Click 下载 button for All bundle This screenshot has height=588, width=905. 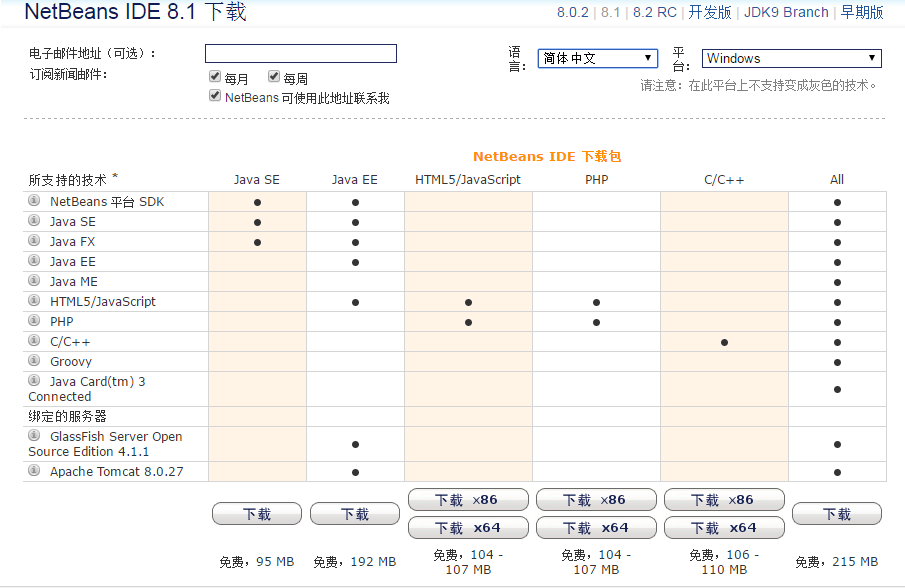tap(837, 514)
